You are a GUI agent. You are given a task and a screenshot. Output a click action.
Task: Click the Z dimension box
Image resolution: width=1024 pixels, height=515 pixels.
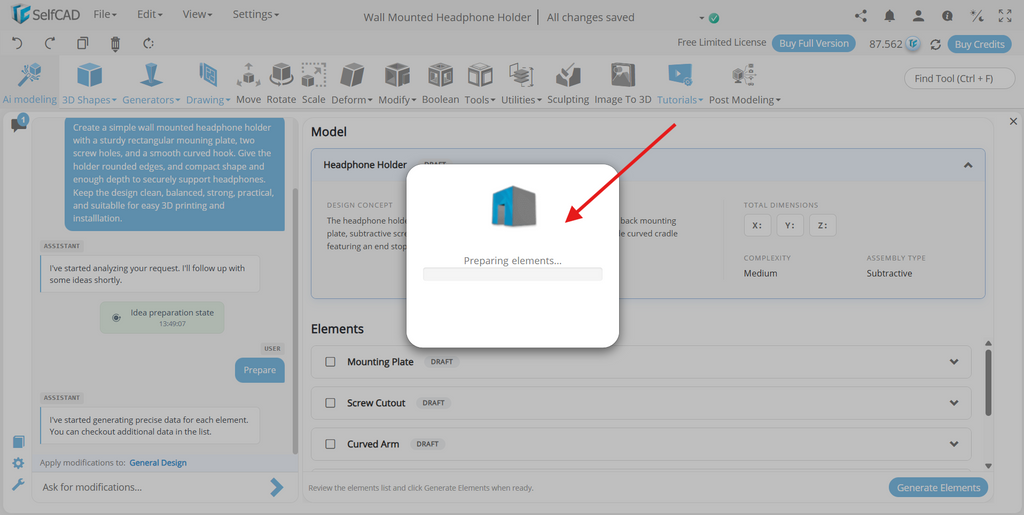tap(823, 225)
